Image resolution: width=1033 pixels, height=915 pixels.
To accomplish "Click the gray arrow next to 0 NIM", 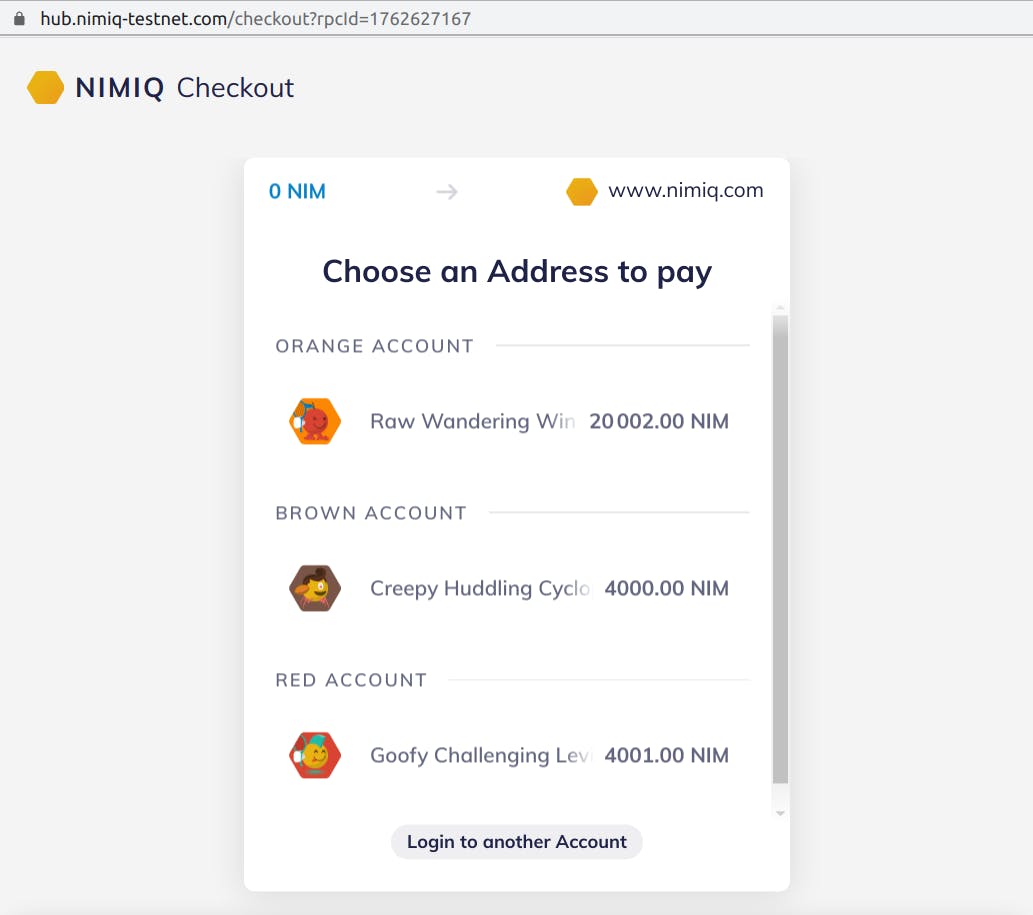I will pos(447,191).
